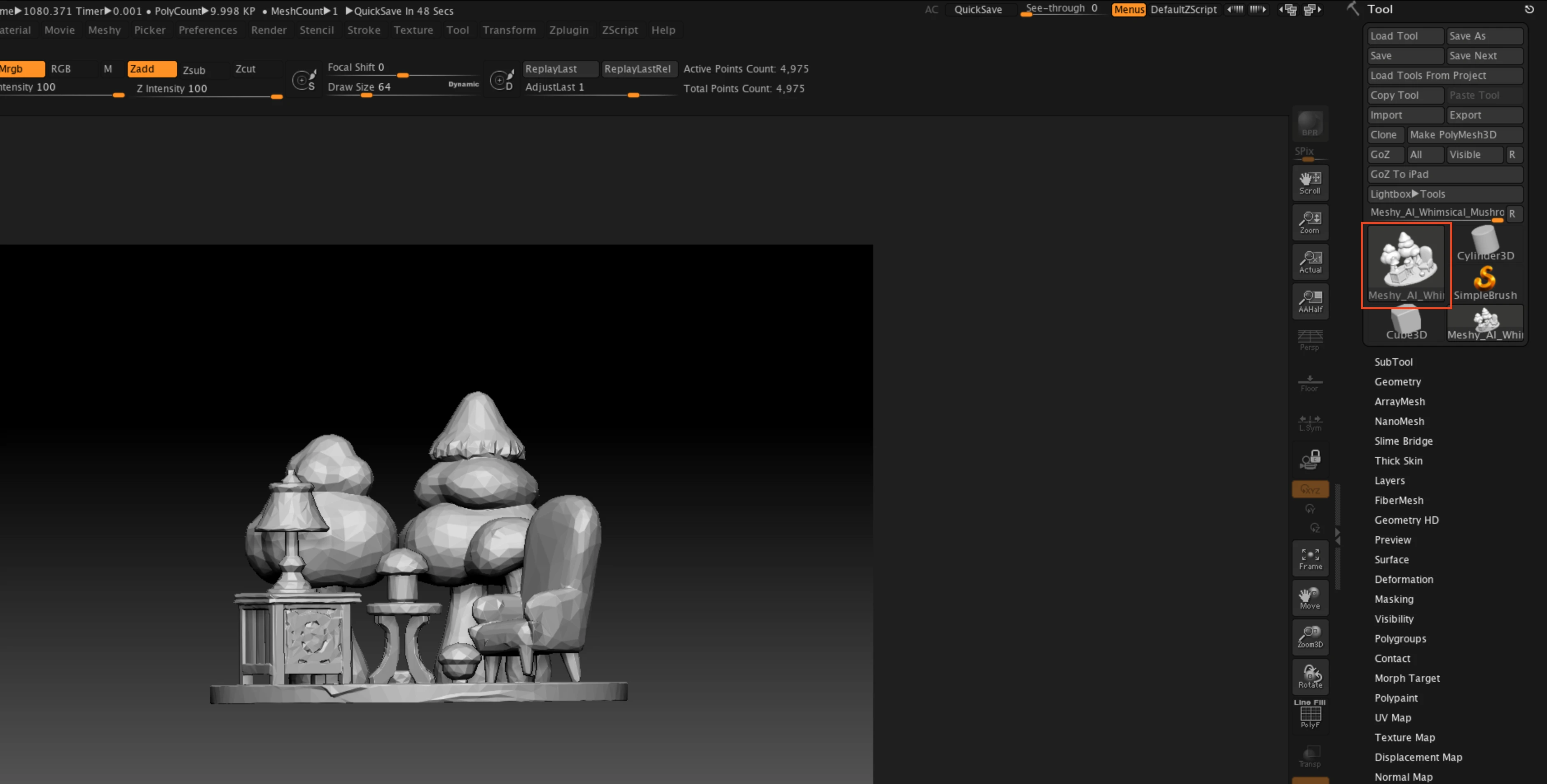Select the Zoom document icon
The height and width of the screenshot is (784, 1547).
tap(1310, 222)
